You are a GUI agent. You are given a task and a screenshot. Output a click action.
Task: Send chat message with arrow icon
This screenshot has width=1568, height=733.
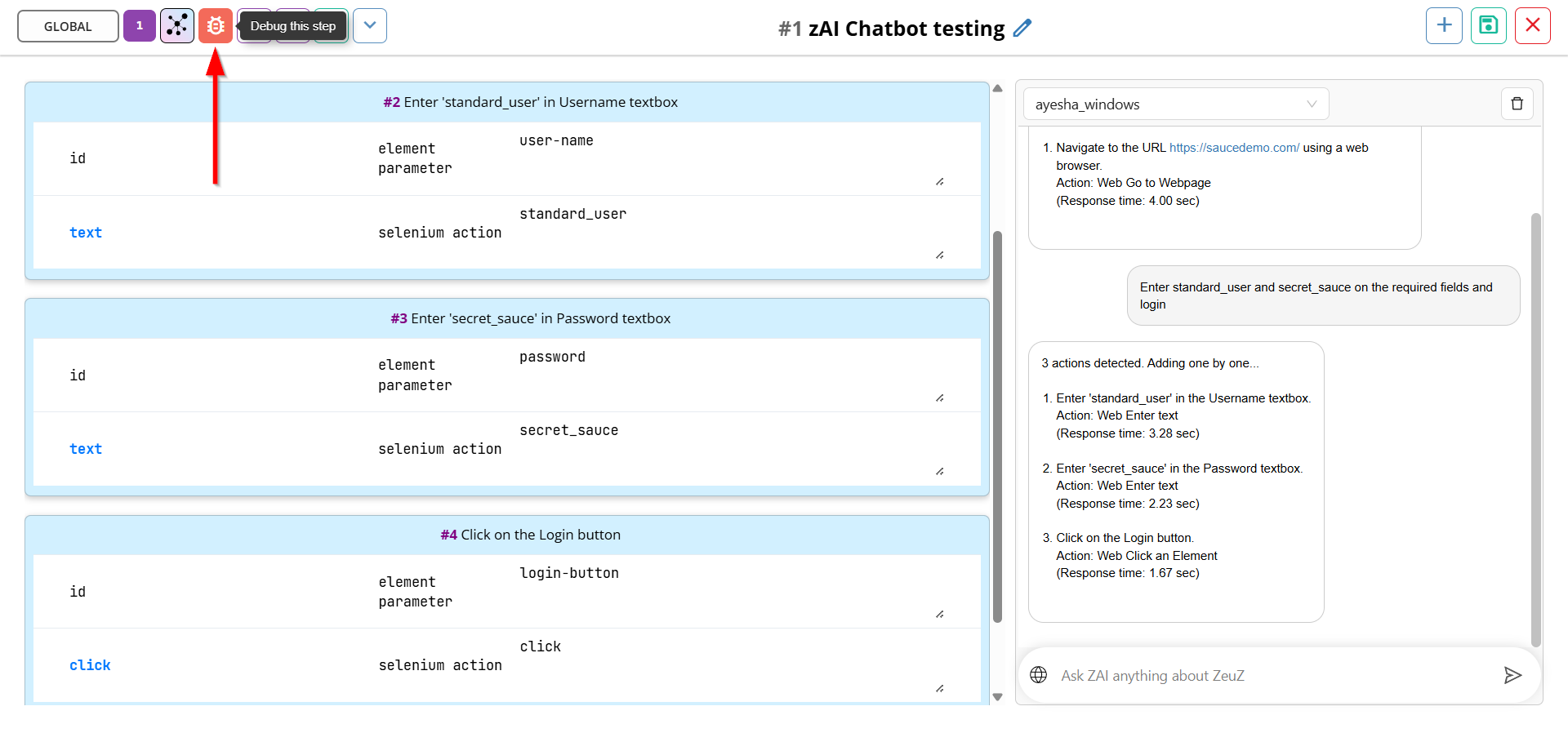coord(1512,675)
